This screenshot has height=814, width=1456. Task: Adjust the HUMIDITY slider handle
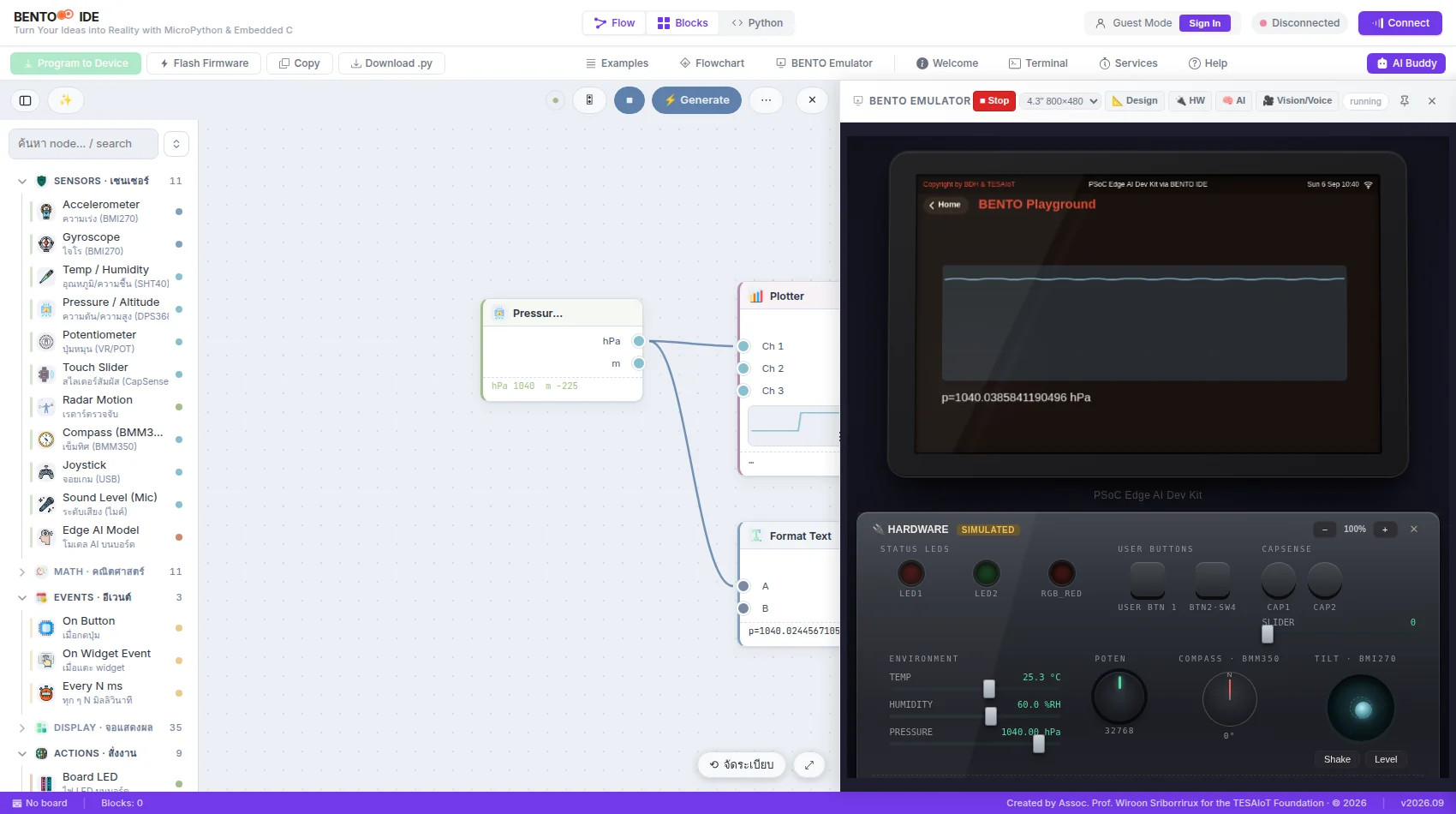click(x=991, y=715)
